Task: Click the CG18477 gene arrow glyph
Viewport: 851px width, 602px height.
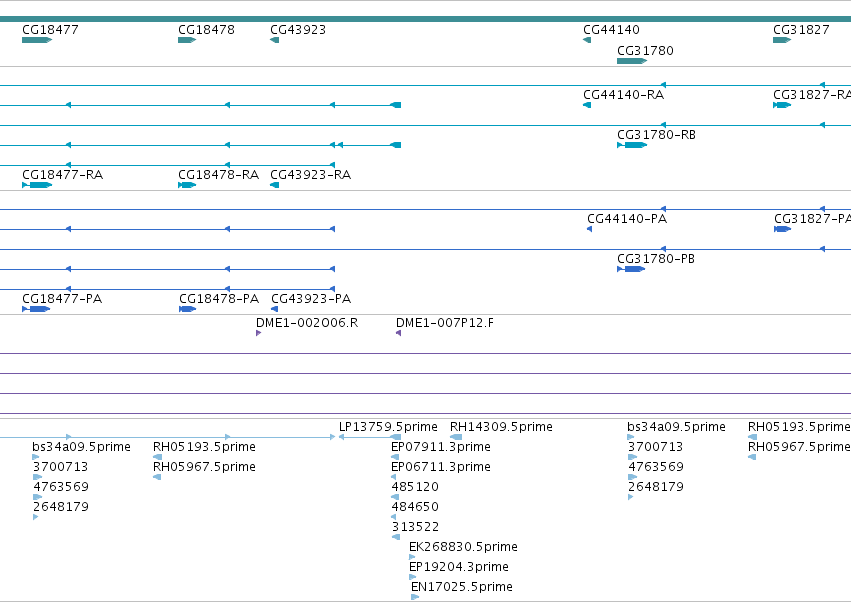Action: click(x=37, y=40)
